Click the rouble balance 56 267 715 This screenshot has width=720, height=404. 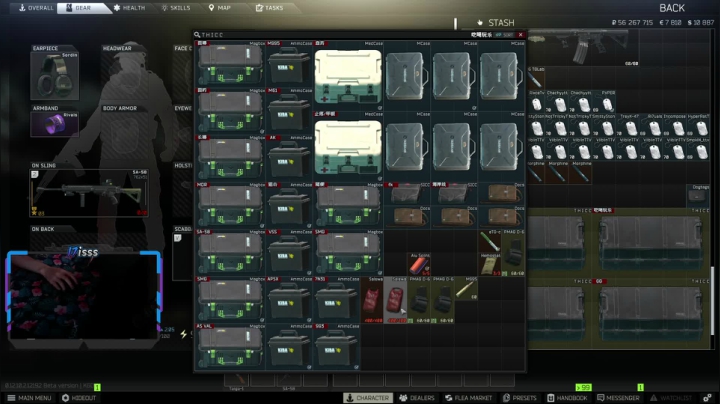point(632,22)
